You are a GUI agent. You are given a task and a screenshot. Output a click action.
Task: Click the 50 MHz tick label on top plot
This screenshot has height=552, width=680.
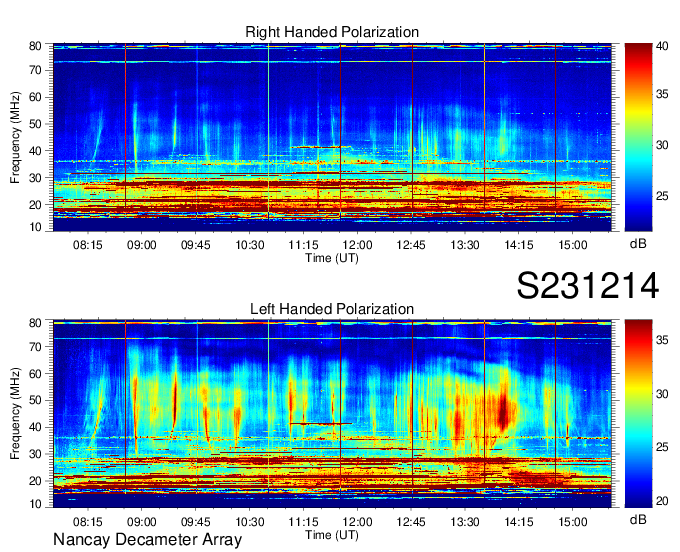coord(35,124)
